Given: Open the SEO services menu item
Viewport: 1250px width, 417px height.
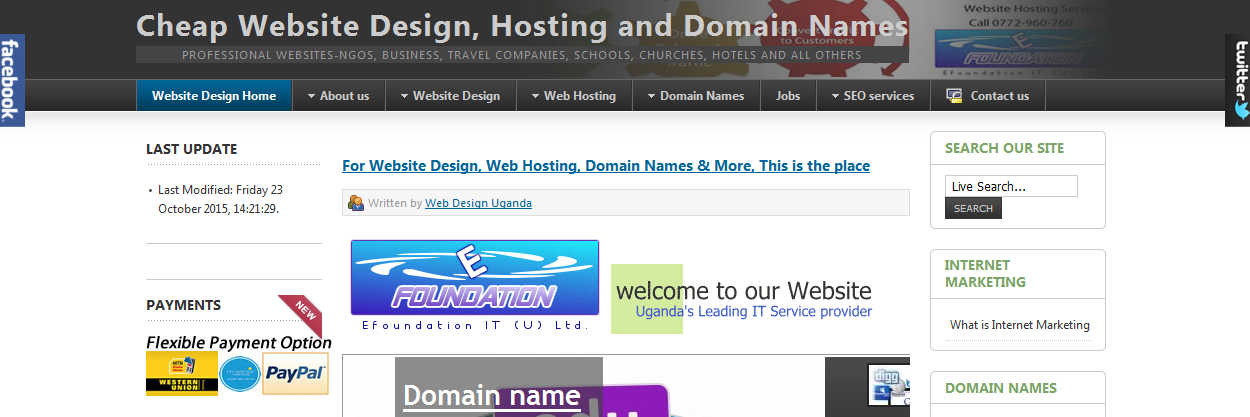Looking at the screenshot, I should pyautogui.click(x=873, y=96).
